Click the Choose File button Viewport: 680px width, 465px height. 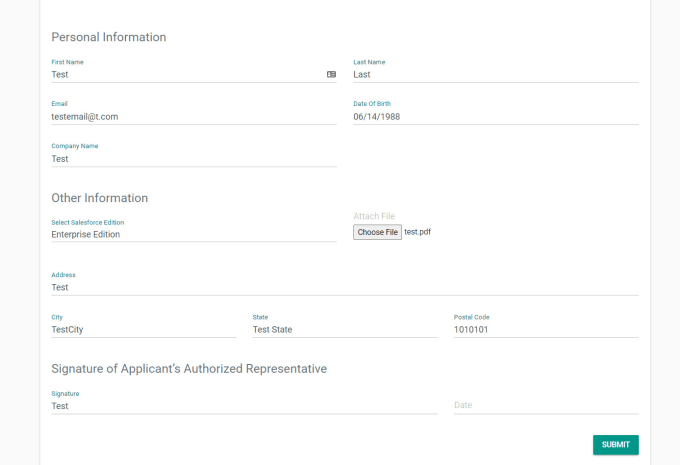(x=377, y=232)
